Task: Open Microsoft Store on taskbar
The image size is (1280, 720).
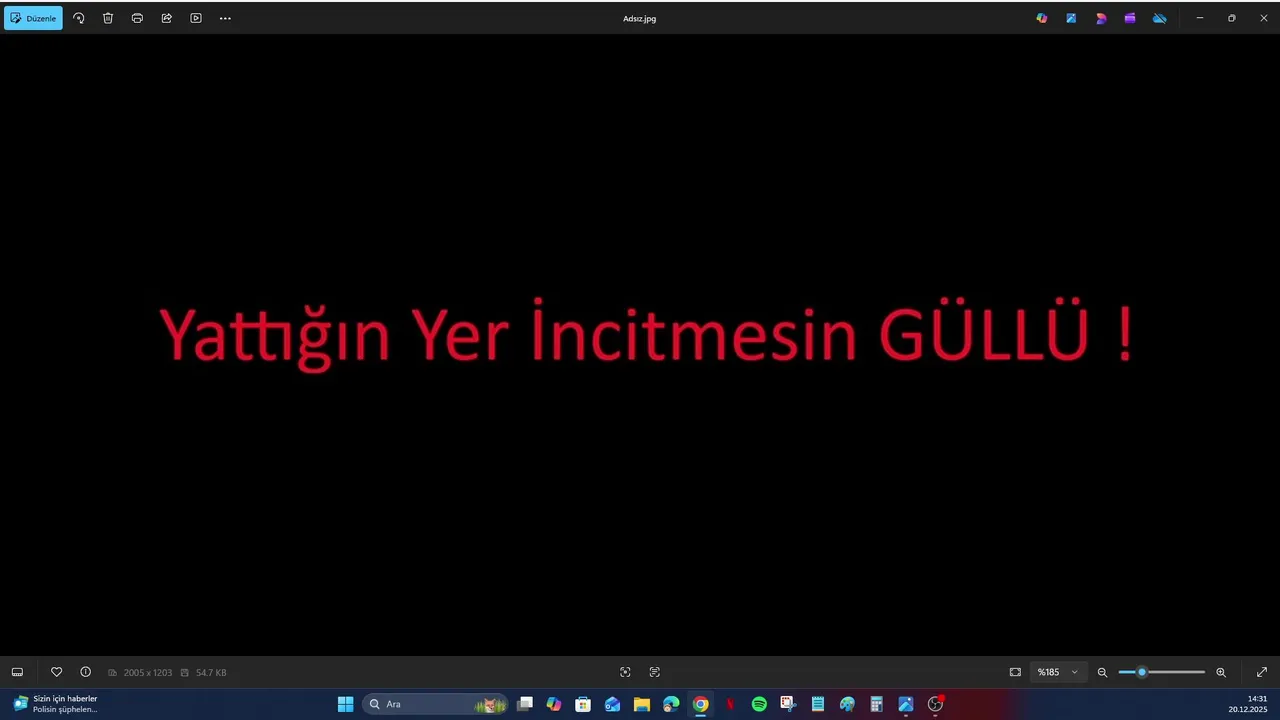Action: point(583,704)
